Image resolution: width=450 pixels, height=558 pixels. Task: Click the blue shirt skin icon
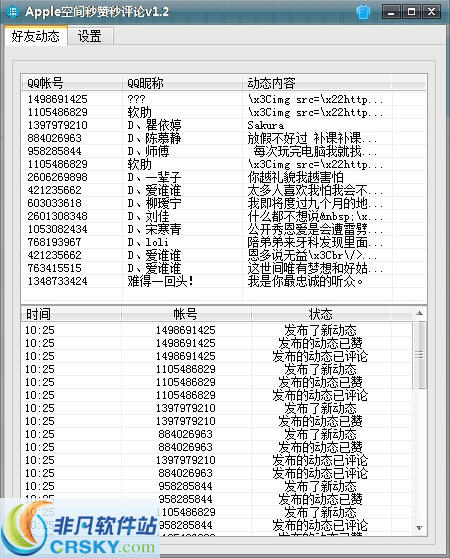point(363,12)
